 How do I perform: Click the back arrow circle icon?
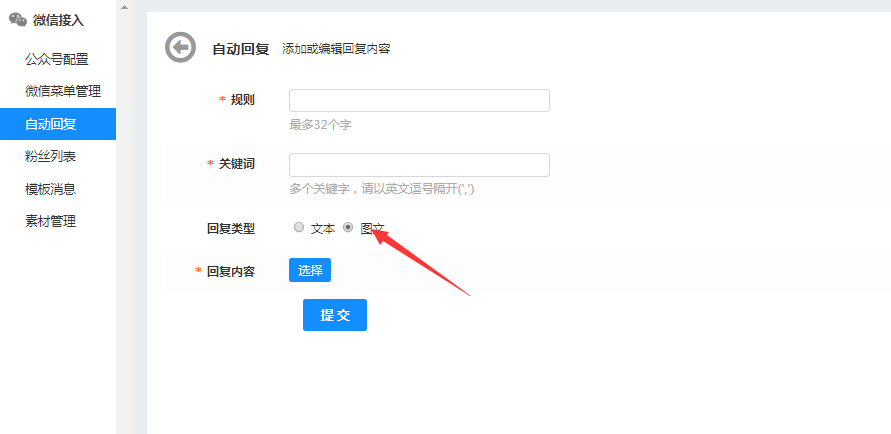180,47
